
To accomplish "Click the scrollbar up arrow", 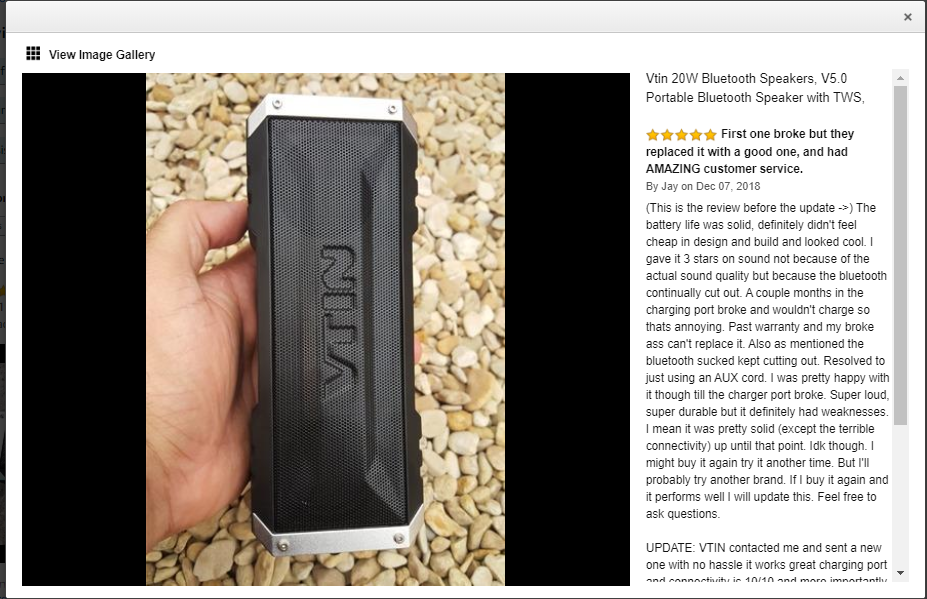I will 900,77.
